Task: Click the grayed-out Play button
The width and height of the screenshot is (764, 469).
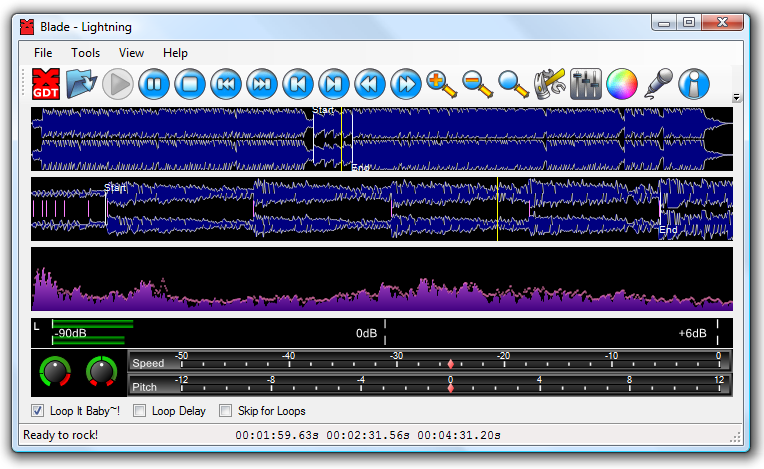Action: point(117,84)
